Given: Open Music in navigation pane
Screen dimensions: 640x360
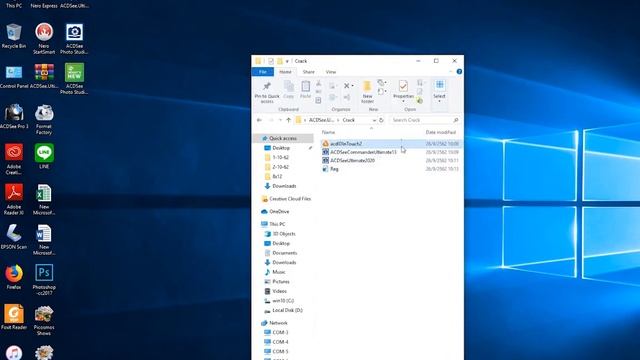Looking at the screenshot, I should coord(279,272).
